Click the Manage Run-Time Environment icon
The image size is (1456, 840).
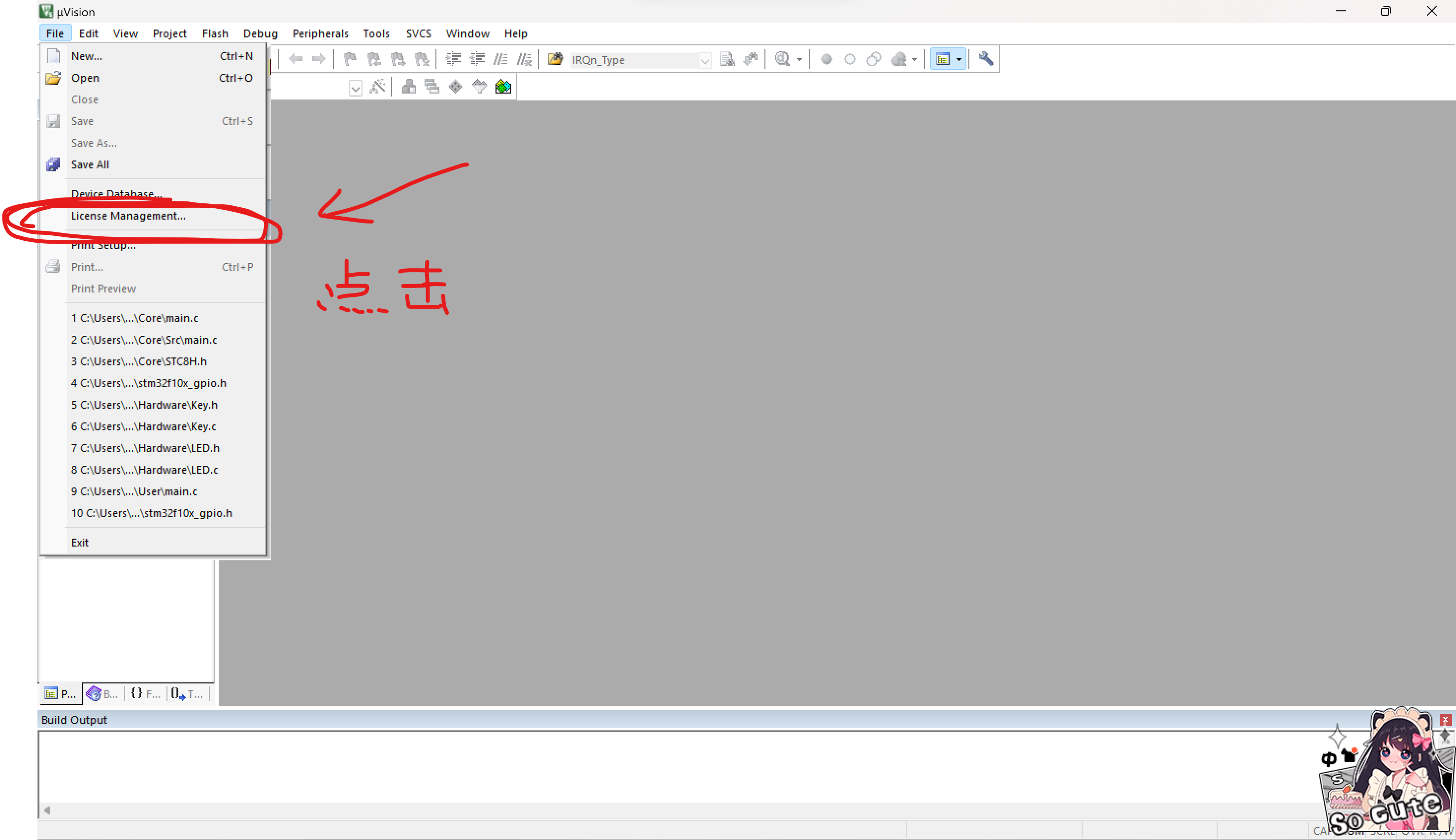(455, 87)
